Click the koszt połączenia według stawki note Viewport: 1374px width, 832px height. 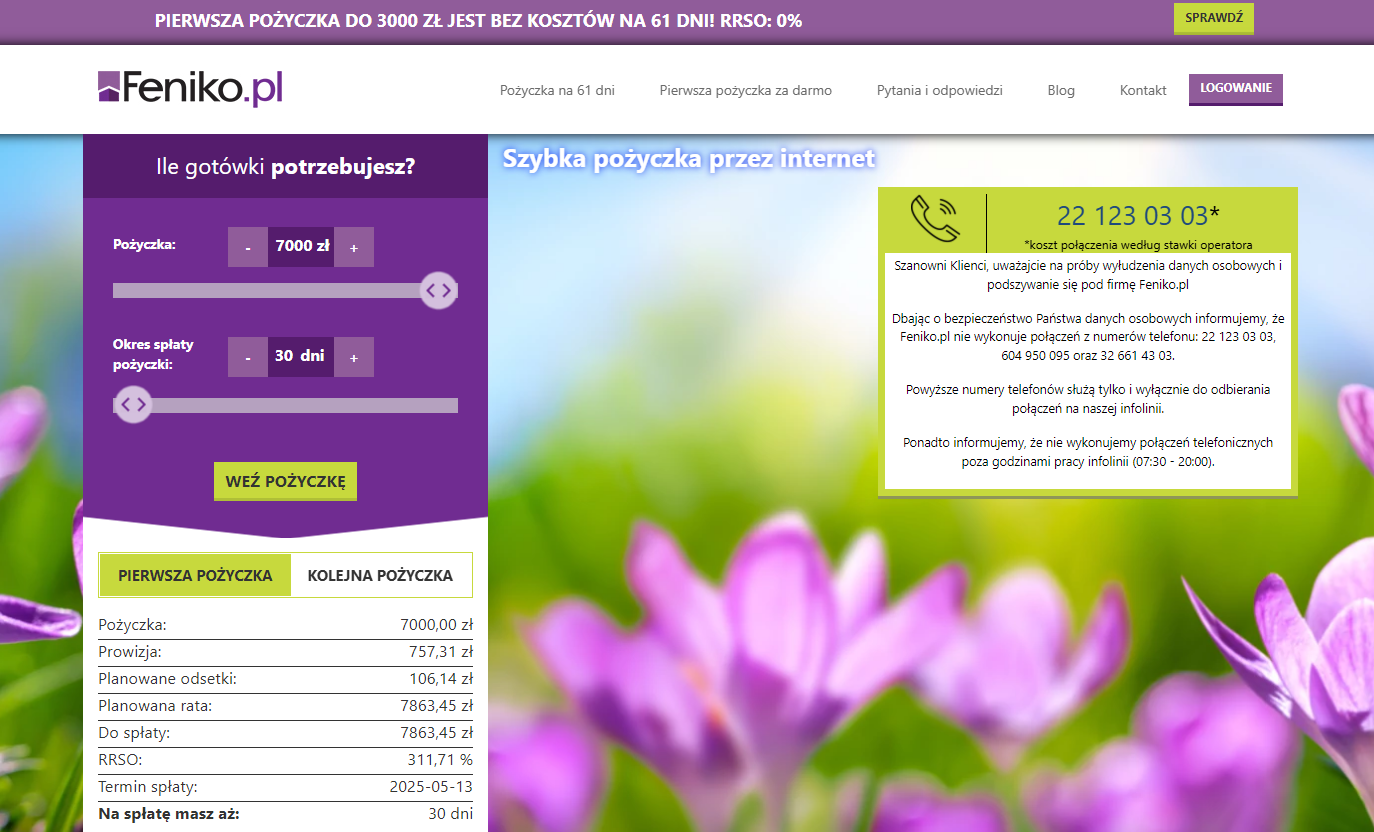point(1138,245)
